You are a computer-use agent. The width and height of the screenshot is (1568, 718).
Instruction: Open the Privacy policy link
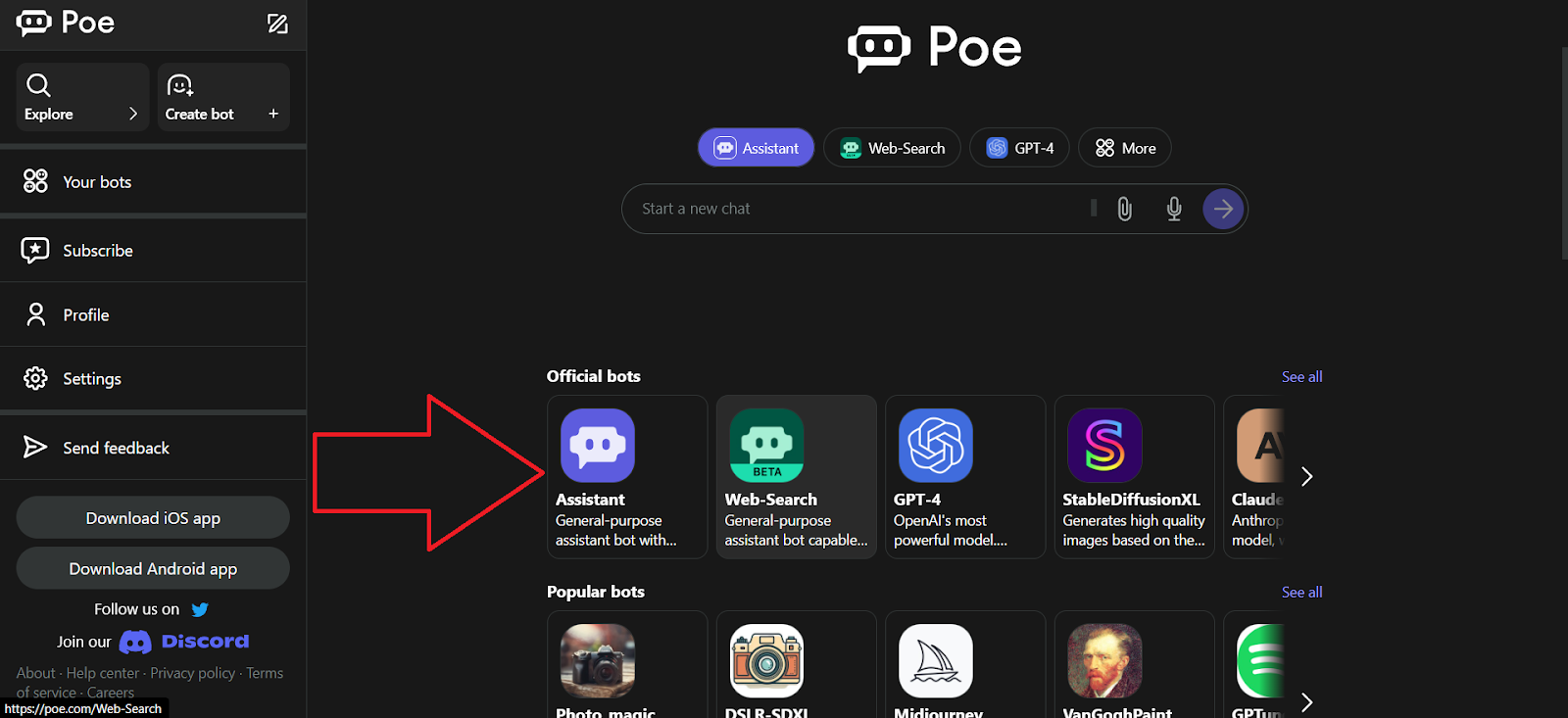tap(192, 673)
